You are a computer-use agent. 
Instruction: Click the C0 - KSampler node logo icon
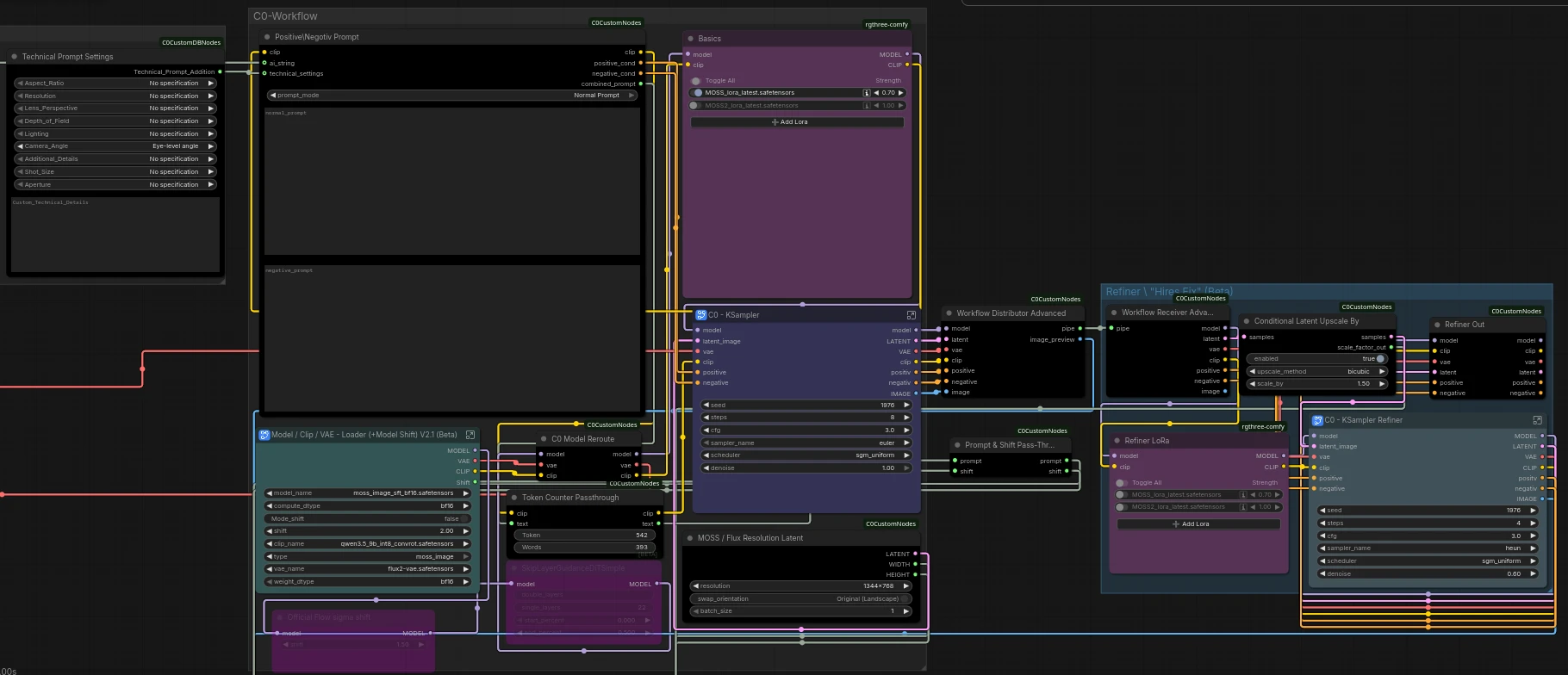(701, 315)
